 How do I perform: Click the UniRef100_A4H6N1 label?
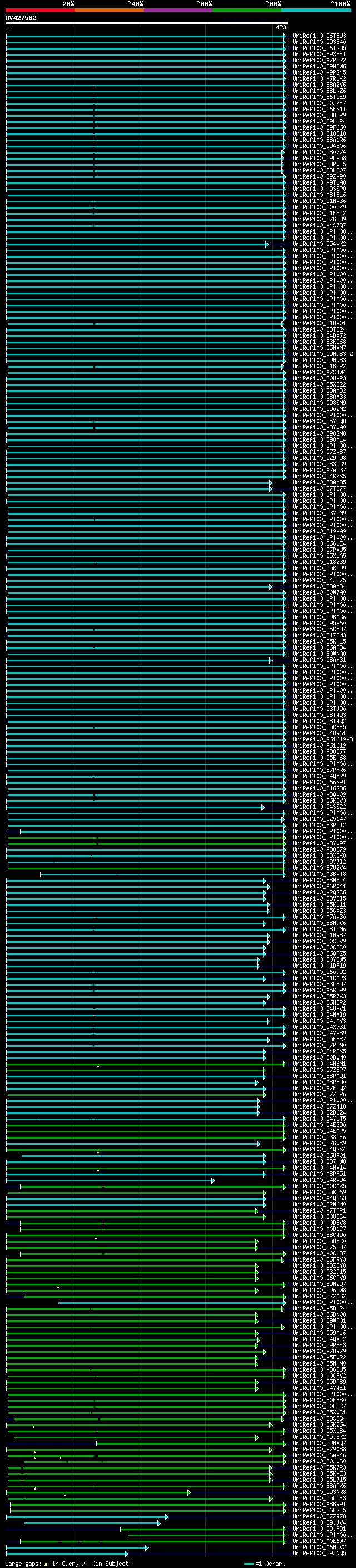click(319, 1064)
